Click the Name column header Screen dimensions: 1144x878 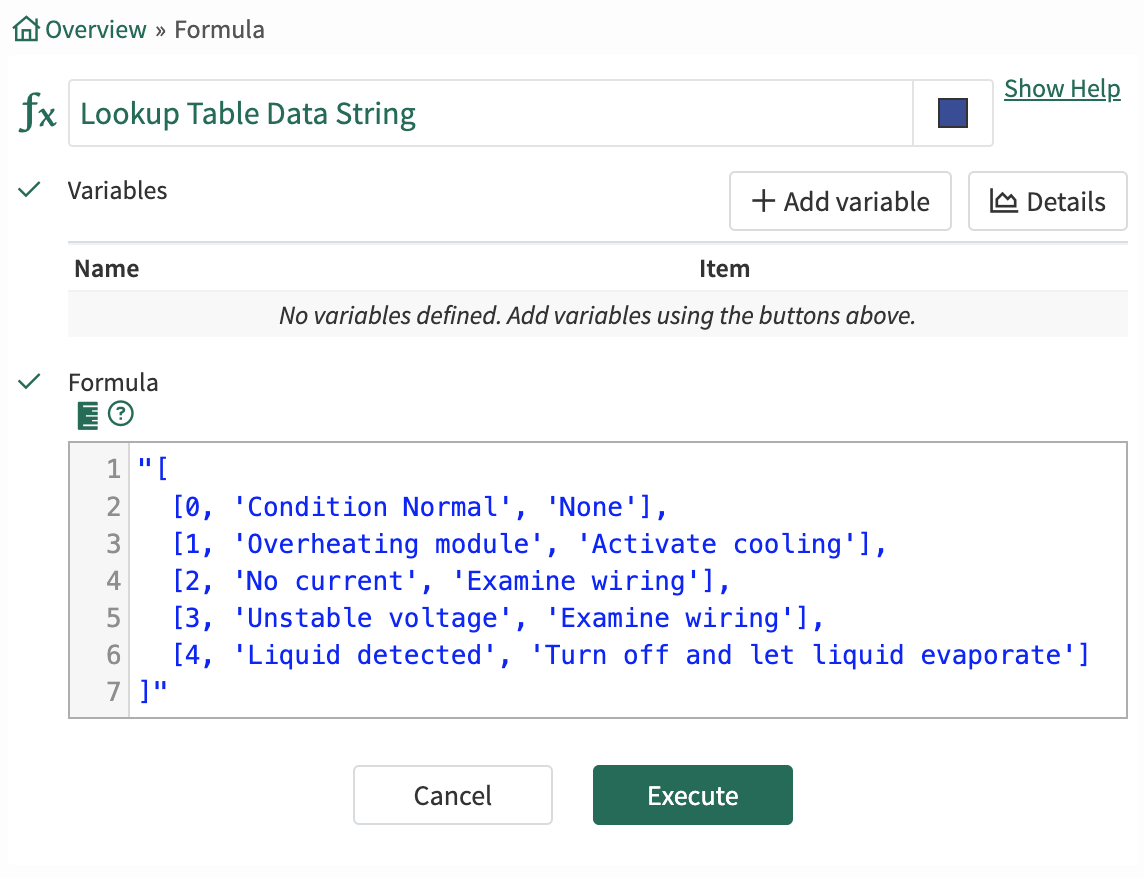(107, 269)
